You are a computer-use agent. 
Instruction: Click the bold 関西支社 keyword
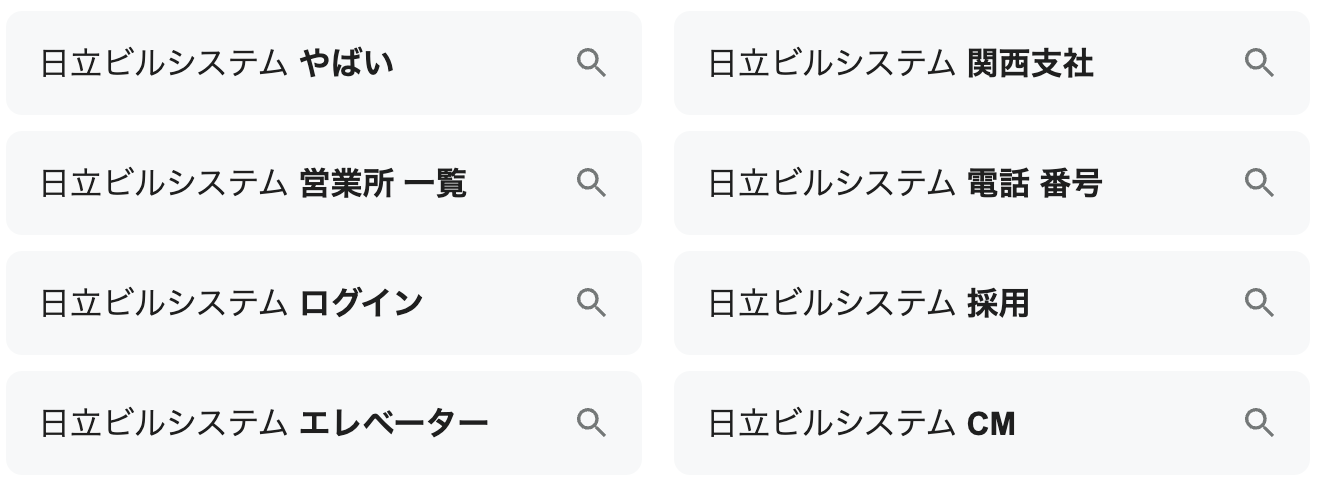[x=1030, y=64]
